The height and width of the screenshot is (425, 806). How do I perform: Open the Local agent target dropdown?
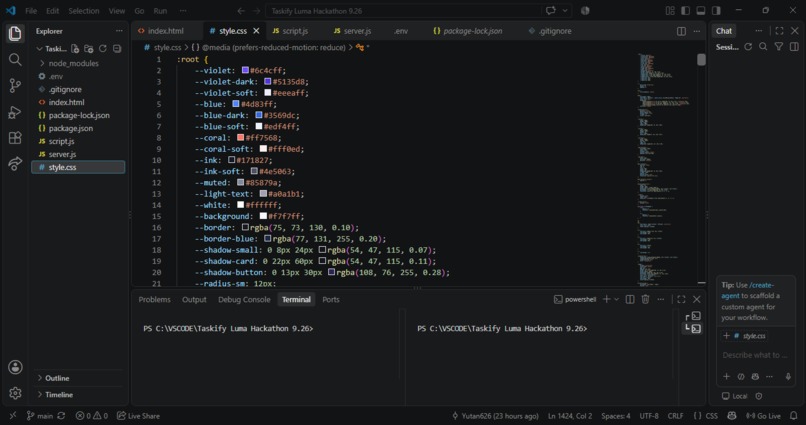click(x=735, y=396)
